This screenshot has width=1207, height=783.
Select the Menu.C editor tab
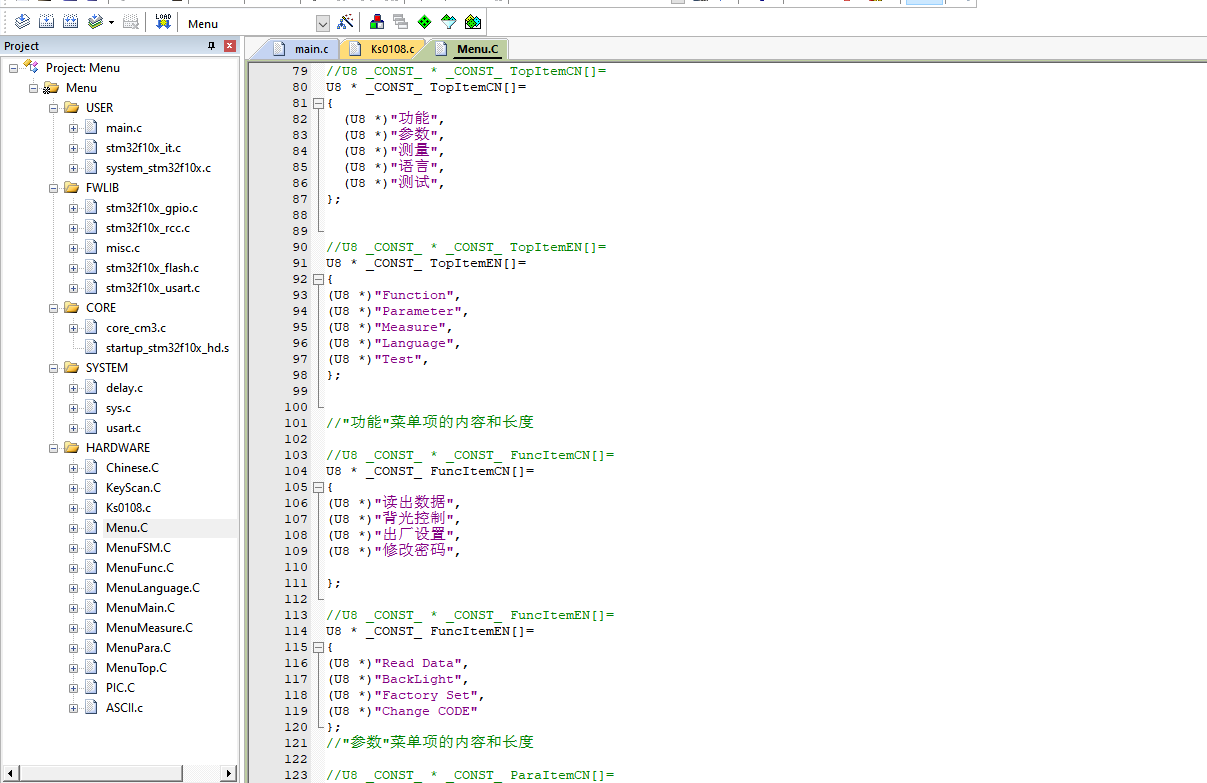tap(466, 49)
